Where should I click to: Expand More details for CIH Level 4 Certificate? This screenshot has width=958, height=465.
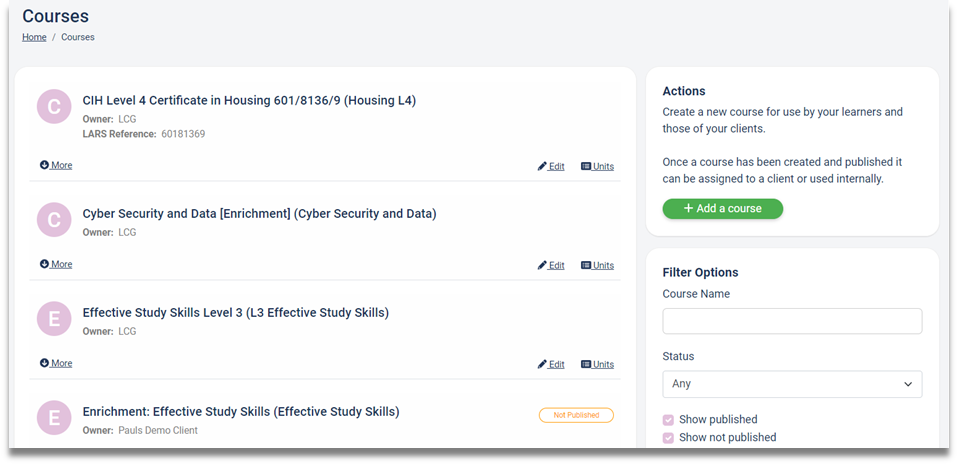point(56,165)
